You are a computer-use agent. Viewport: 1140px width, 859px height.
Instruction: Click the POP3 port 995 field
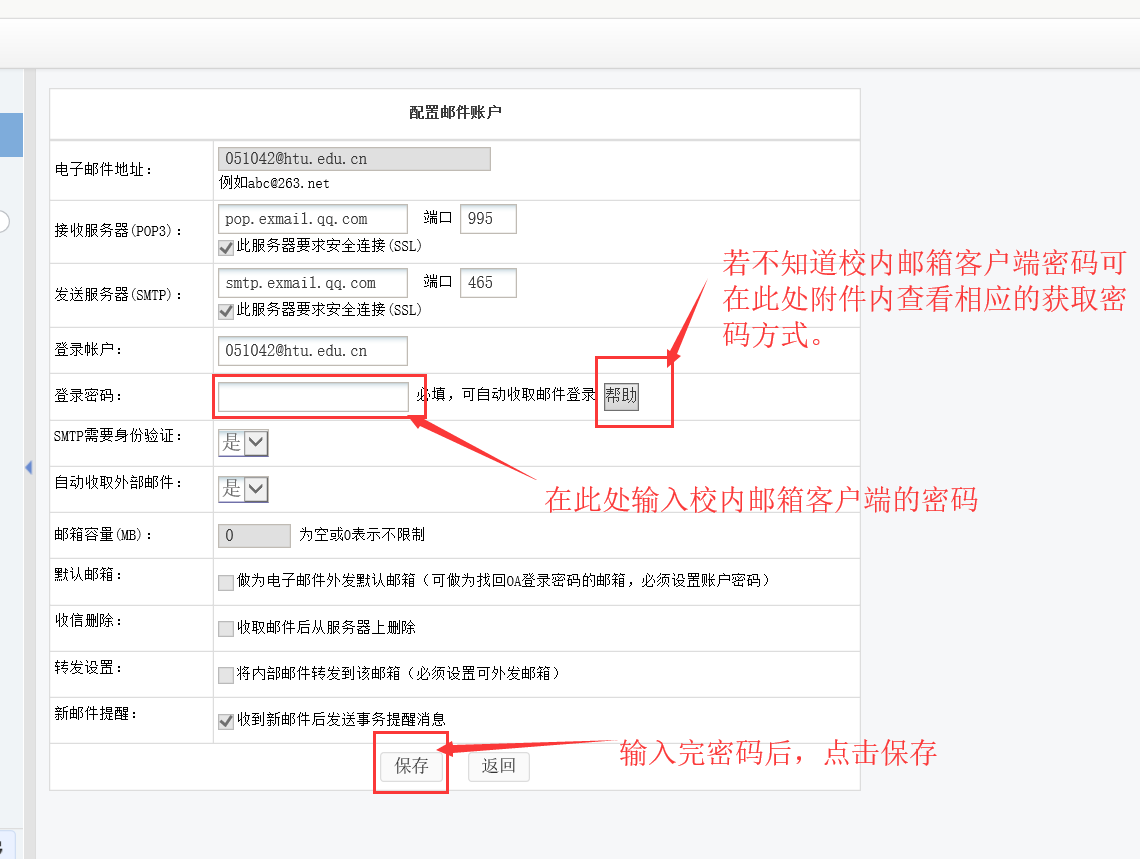488,219
